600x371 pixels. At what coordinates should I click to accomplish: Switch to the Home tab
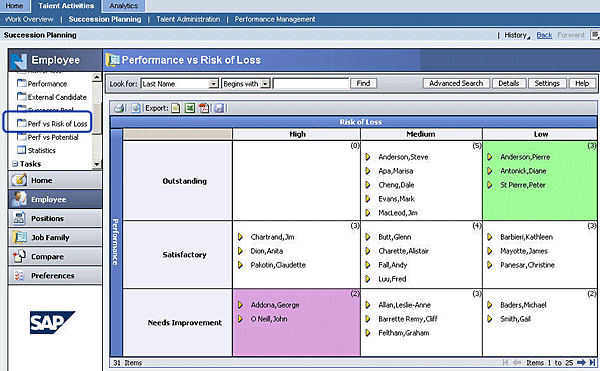point(14,6)
